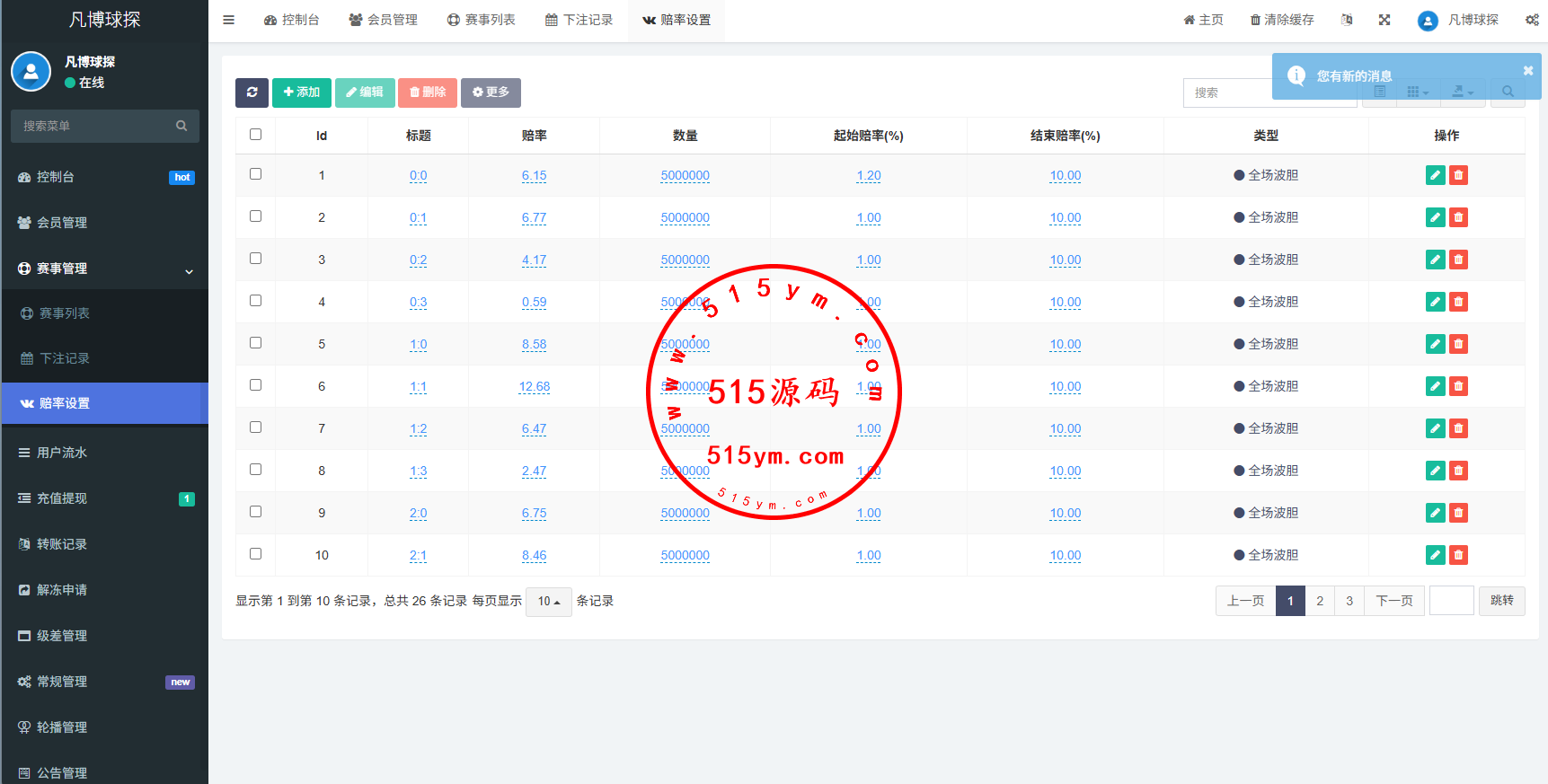Click the green edit icon in row 1
Screen dimensions: 1548x784
tap(1435, 175)
